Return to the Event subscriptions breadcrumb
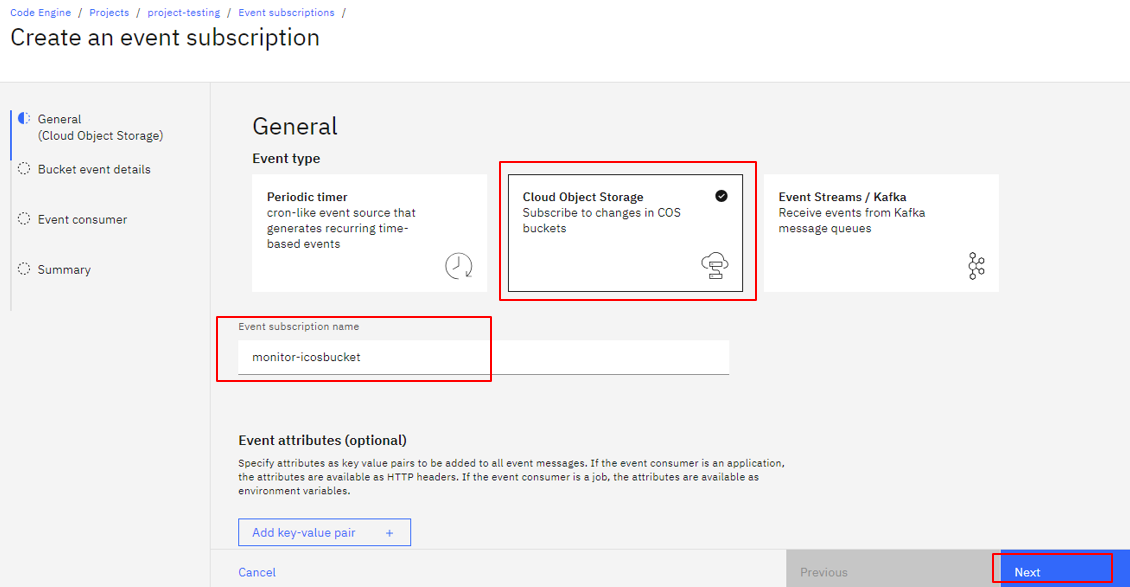 pos(286,13)
